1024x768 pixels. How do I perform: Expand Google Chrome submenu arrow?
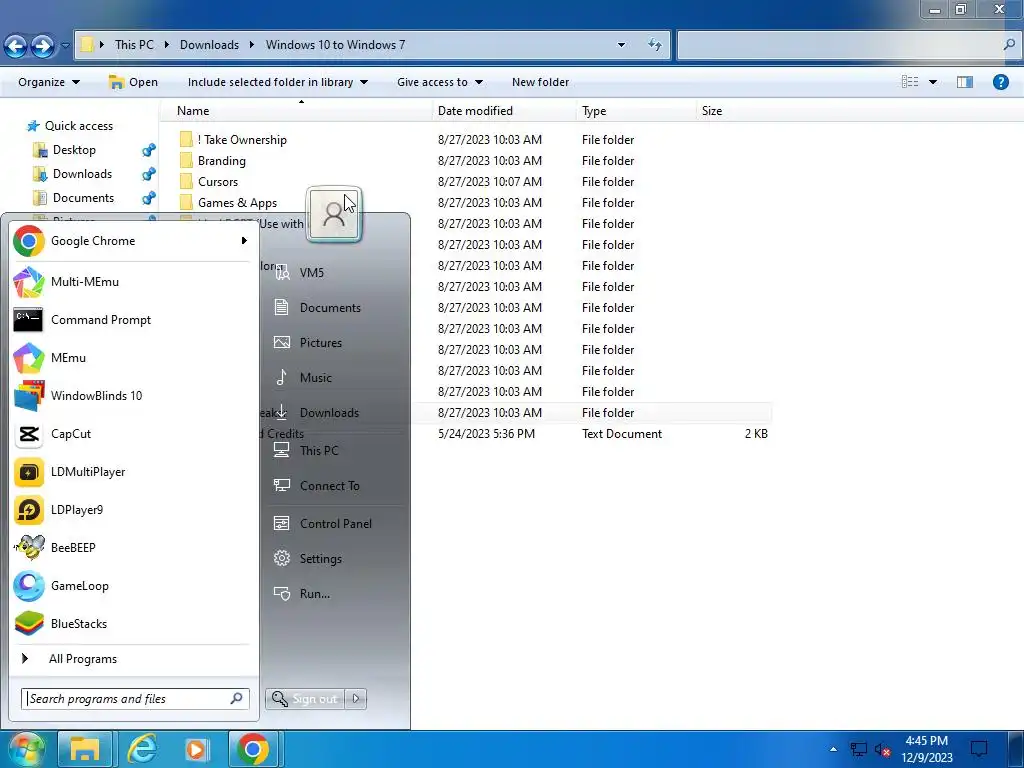pos(244,241)
